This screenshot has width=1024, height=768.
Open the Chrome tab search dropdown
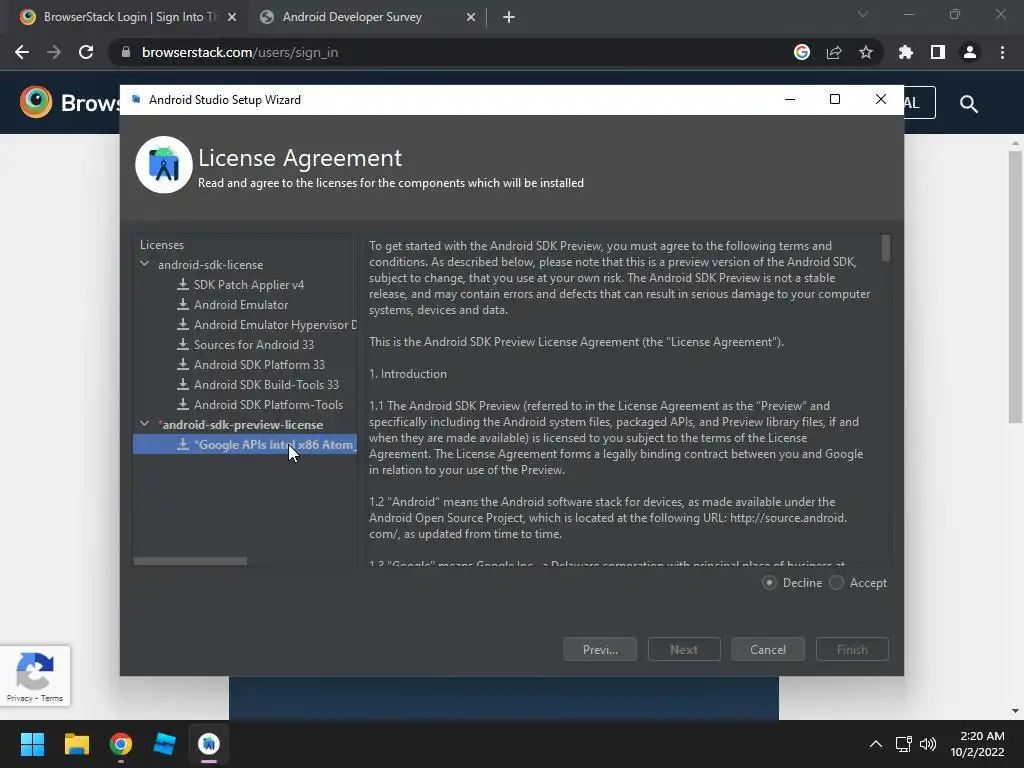tap(863, 14)
